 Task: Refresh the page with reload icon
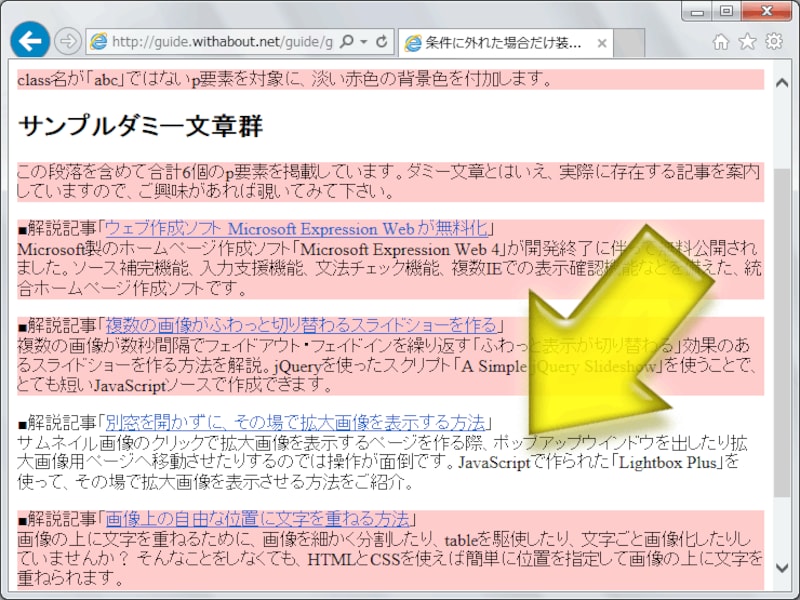tap(383, 42)
